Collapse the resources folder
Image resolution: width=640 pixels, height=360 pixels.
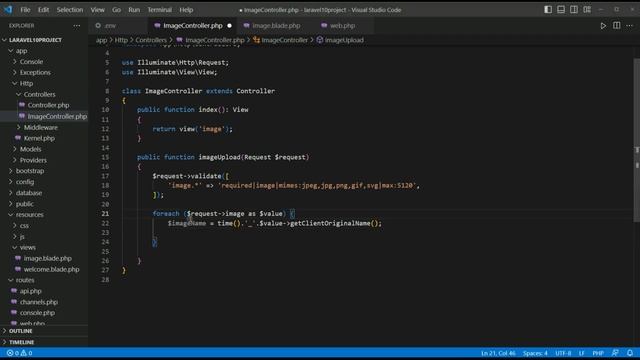(29, 215)
